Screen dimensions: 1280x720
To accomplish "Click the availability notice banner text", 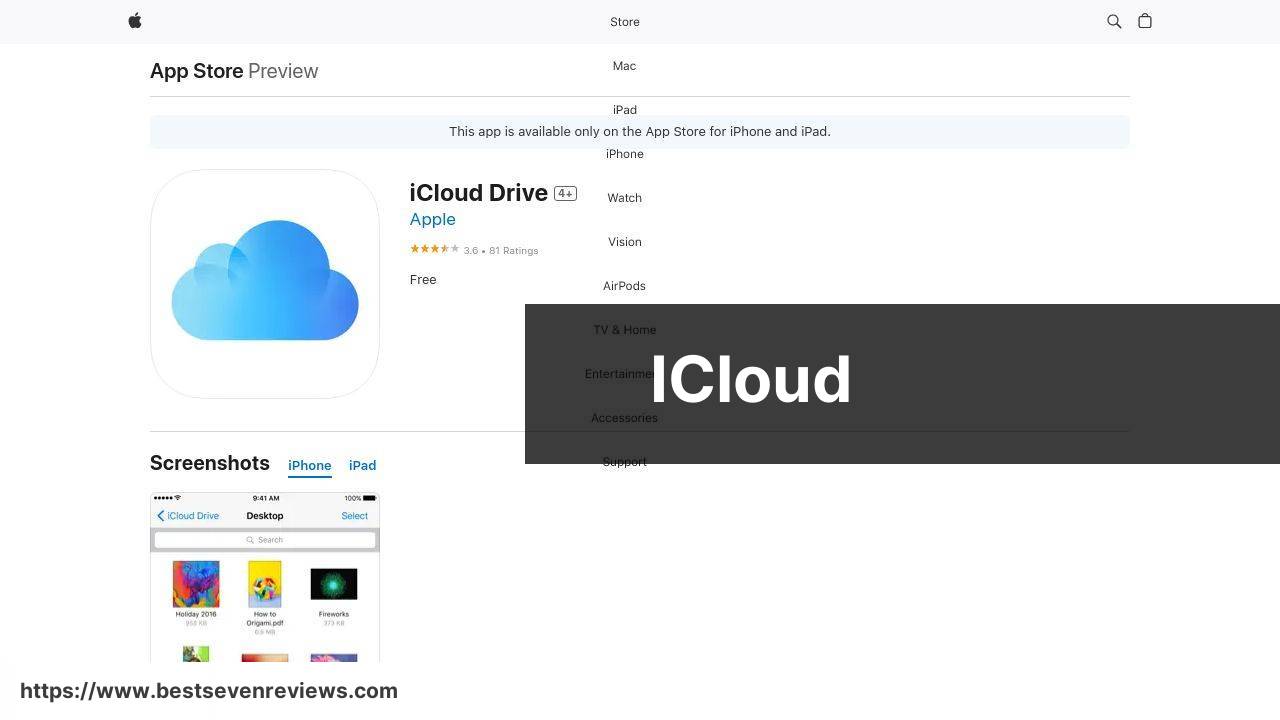I will [640, 132].
